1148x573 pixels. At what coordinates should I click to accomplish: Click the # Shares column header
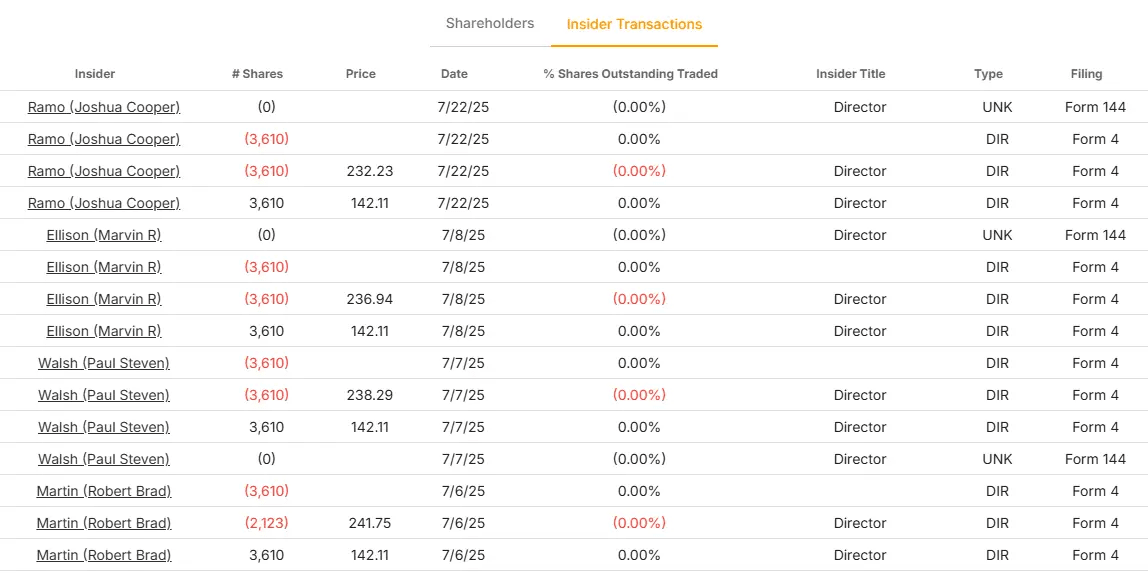257,74
